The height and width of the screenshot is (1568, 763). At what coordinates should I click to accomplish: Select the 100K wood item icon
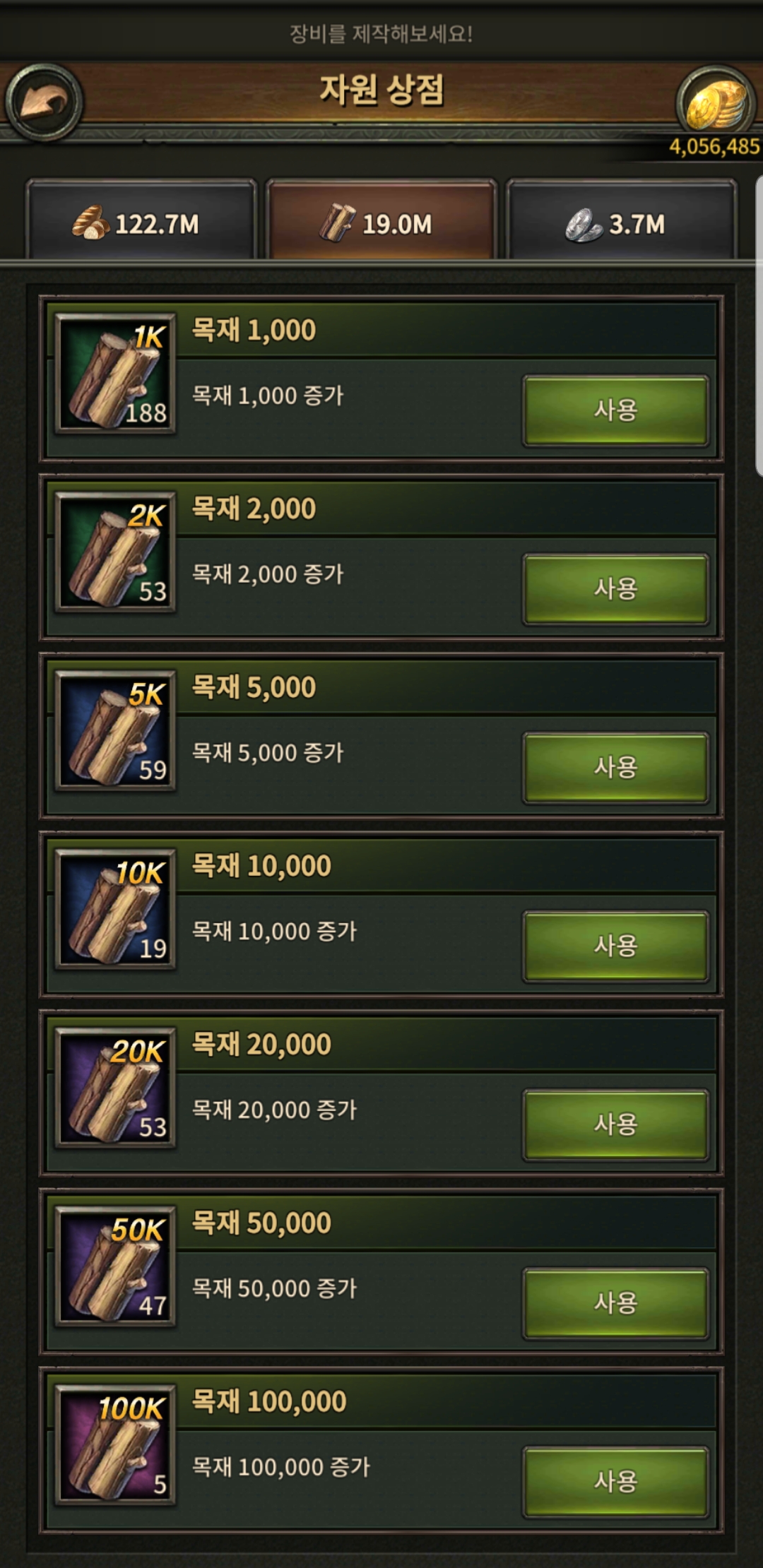(116, 1445)
